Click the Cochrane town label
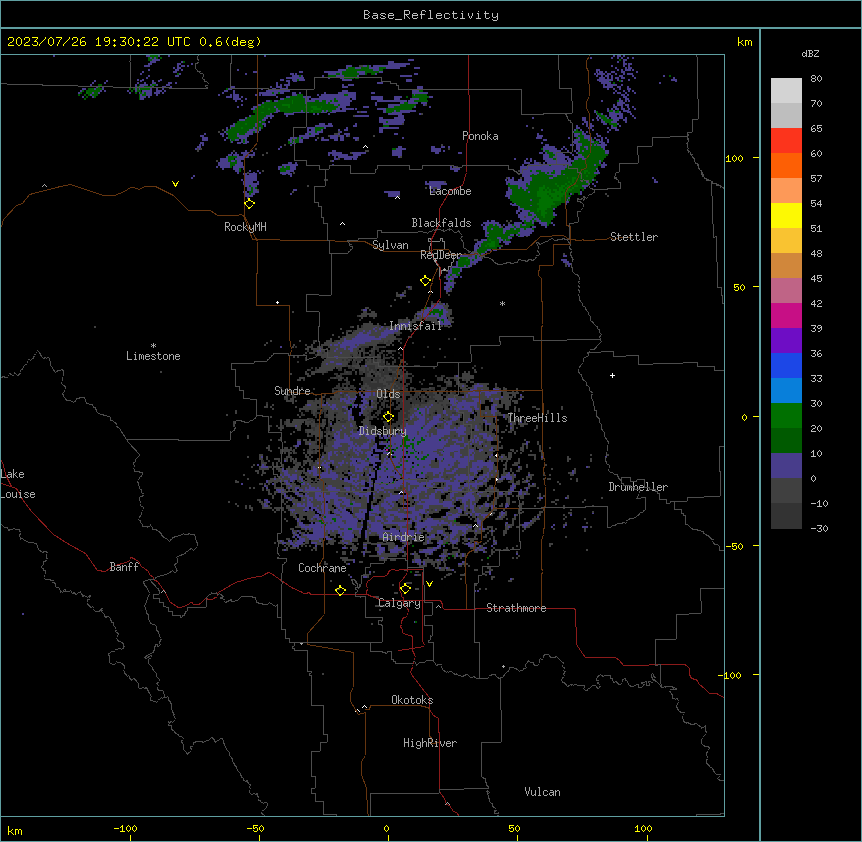 322,568
